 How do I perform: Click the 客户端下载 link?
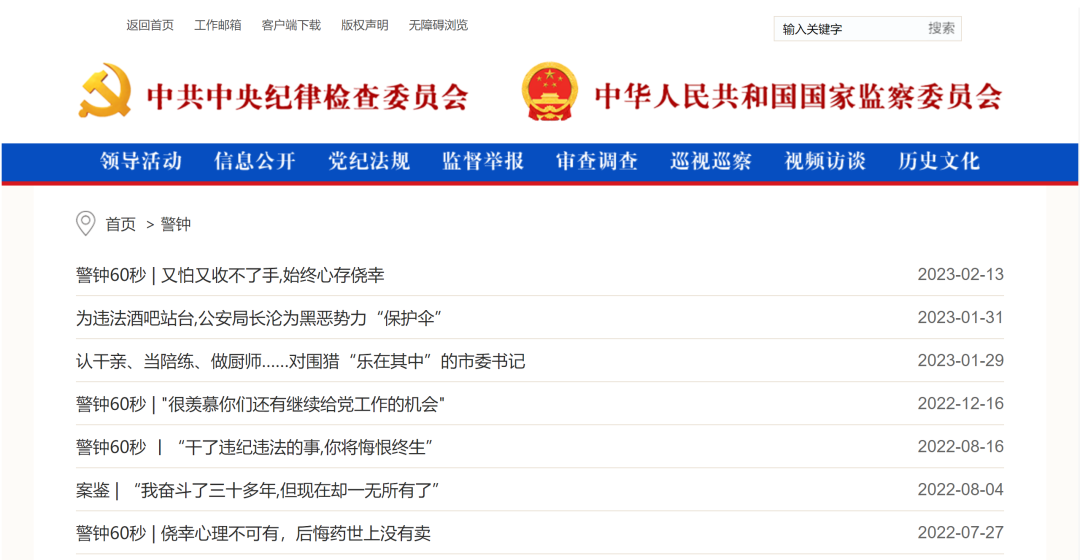coord(291,25)
